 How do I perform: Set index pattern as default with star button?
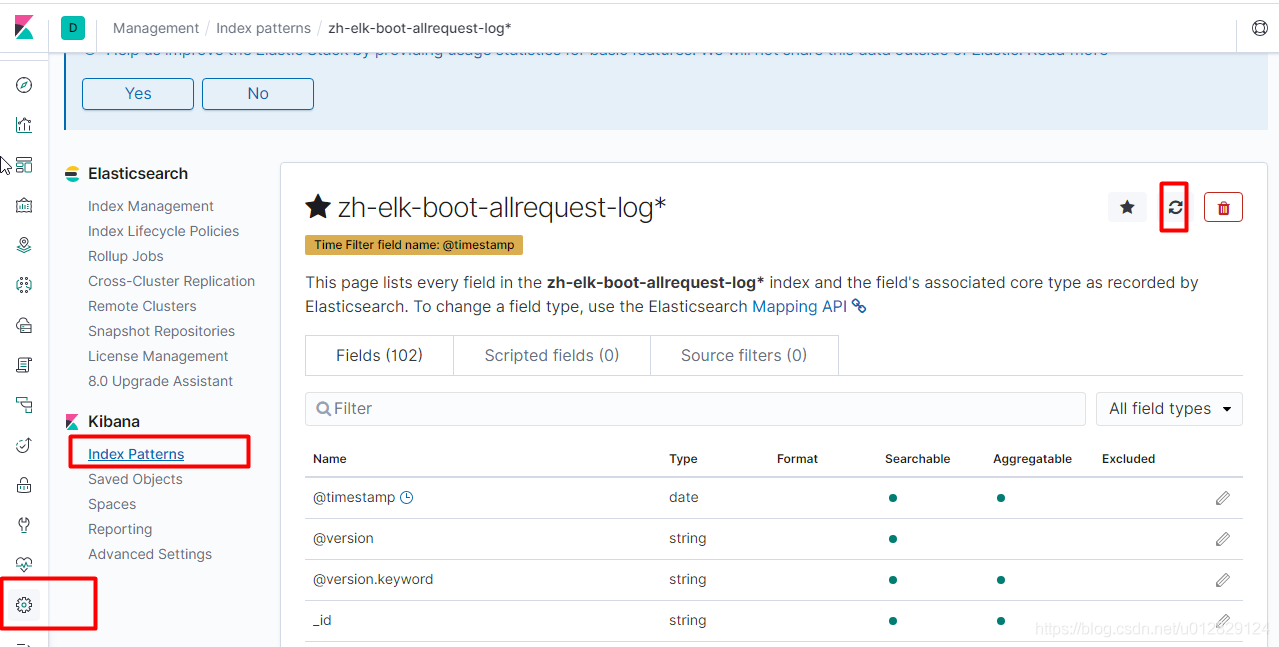[x=1127, y=207]
